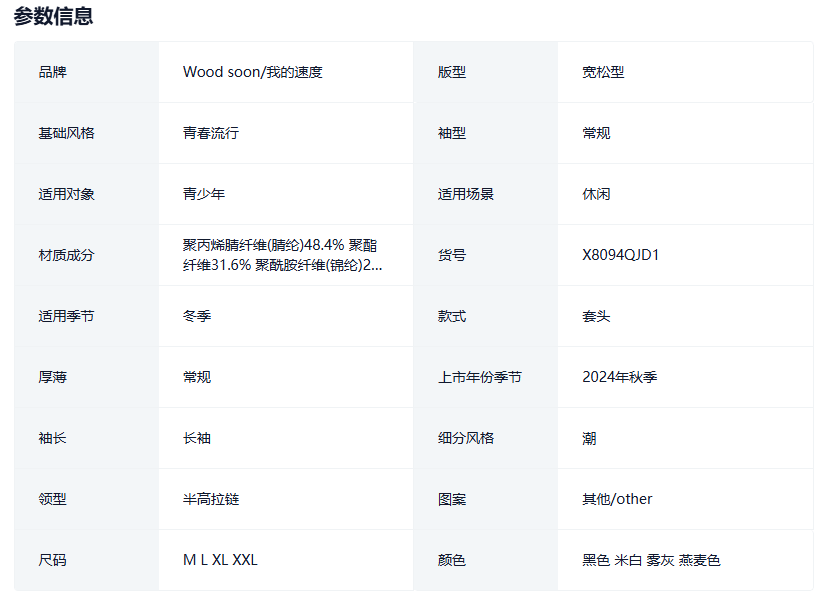Click the size list M L XL XXL
The image size is (826, 598).
point(220,560)
